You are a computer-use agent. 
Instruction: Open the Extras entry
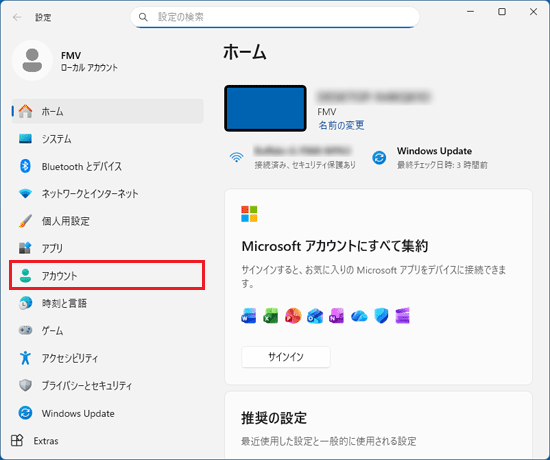pyautogui.click(x=35, y=440)
